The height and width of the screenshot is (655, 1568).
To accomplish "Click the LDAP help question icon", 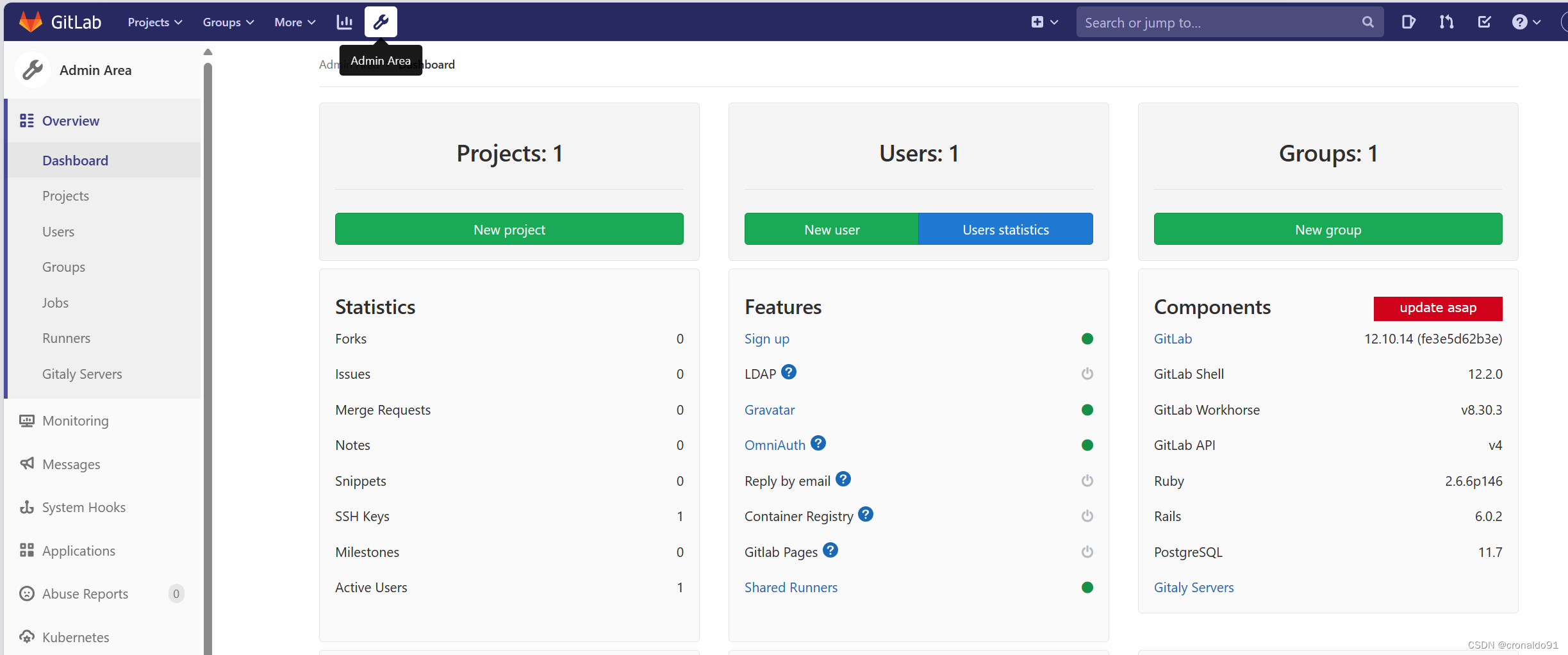I will (789, 372).
